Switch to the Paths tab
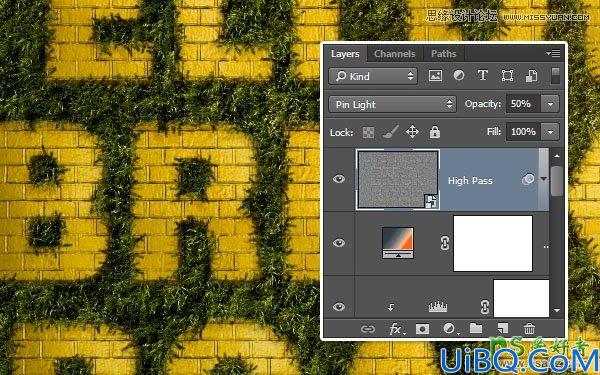This screenshot has height=375, width=600. coord(443,54)
